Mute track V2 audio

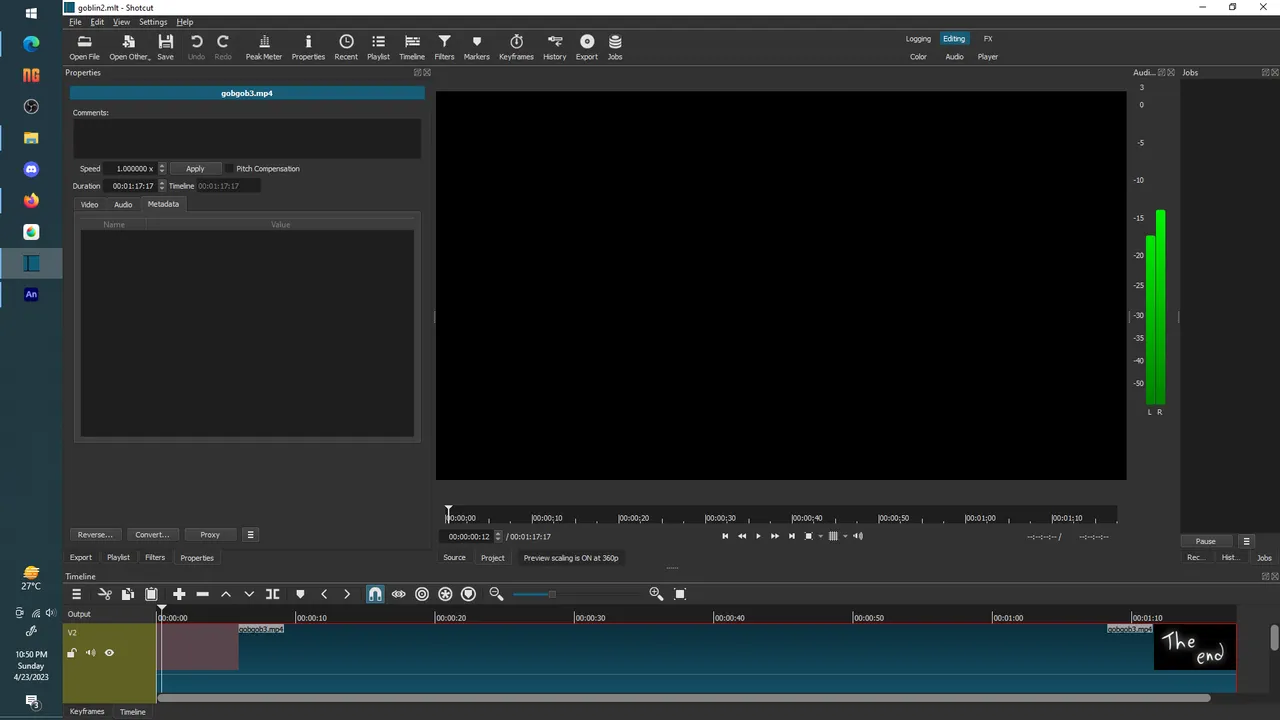point(90,653)
